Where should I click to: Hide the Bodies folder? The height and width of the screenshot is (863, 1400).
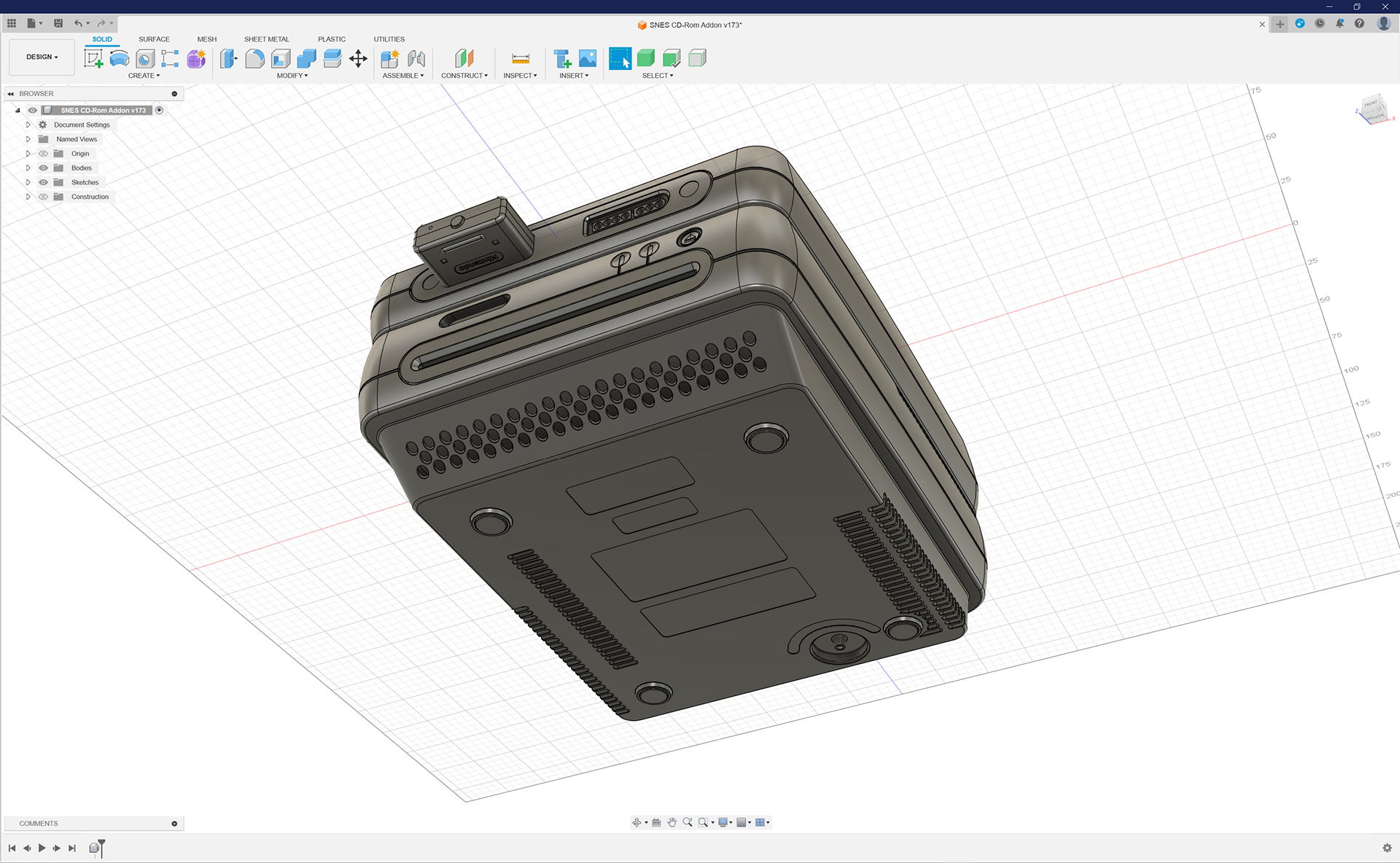click(43, 168)
